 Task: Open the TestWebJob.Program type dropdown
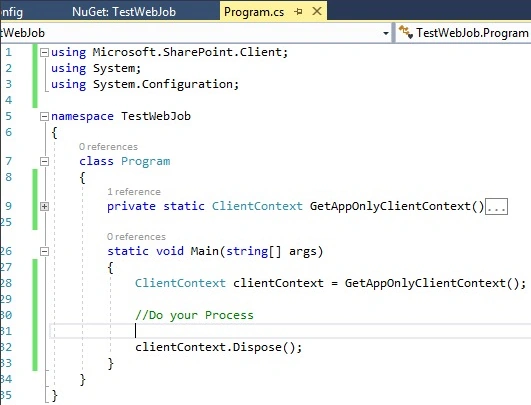click(x=464, y=33)
